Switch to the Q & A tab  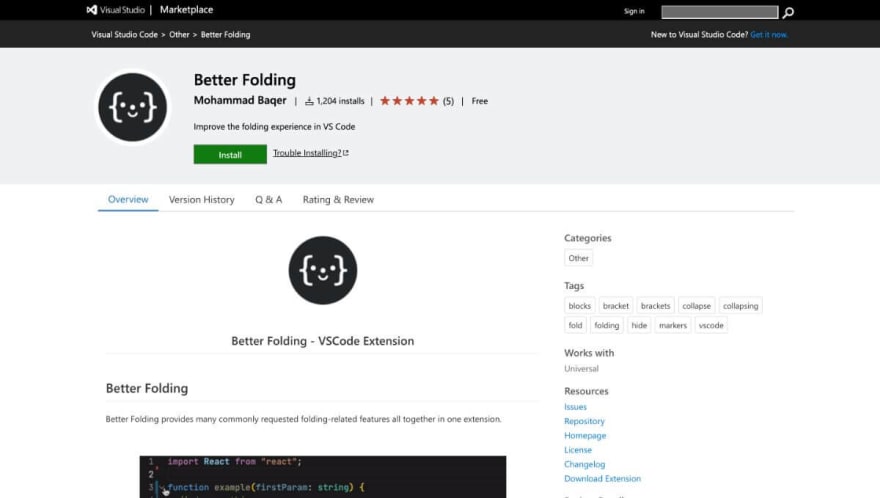tap(268, 199)
